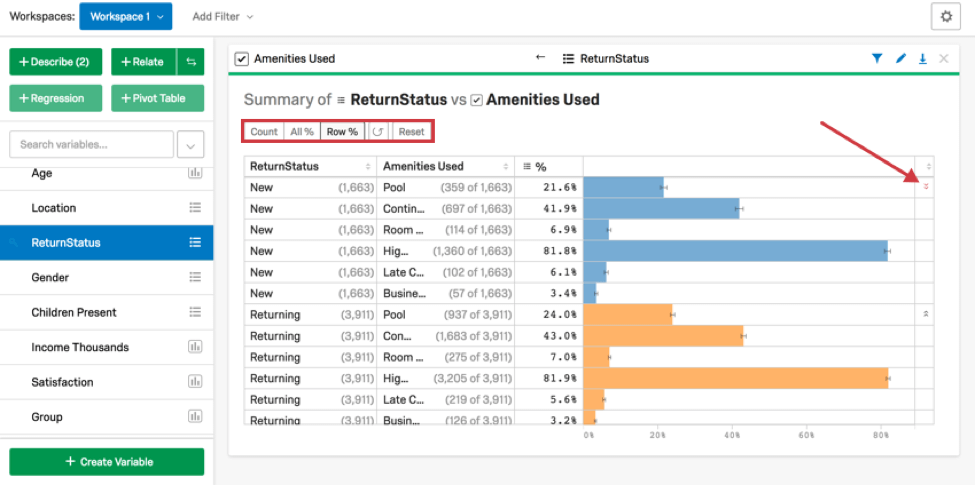Image resolution: width=975 pixels, height=485 pixels.
Task: Click the blue filter funnel icon
Action: click(x=877, y=59)
